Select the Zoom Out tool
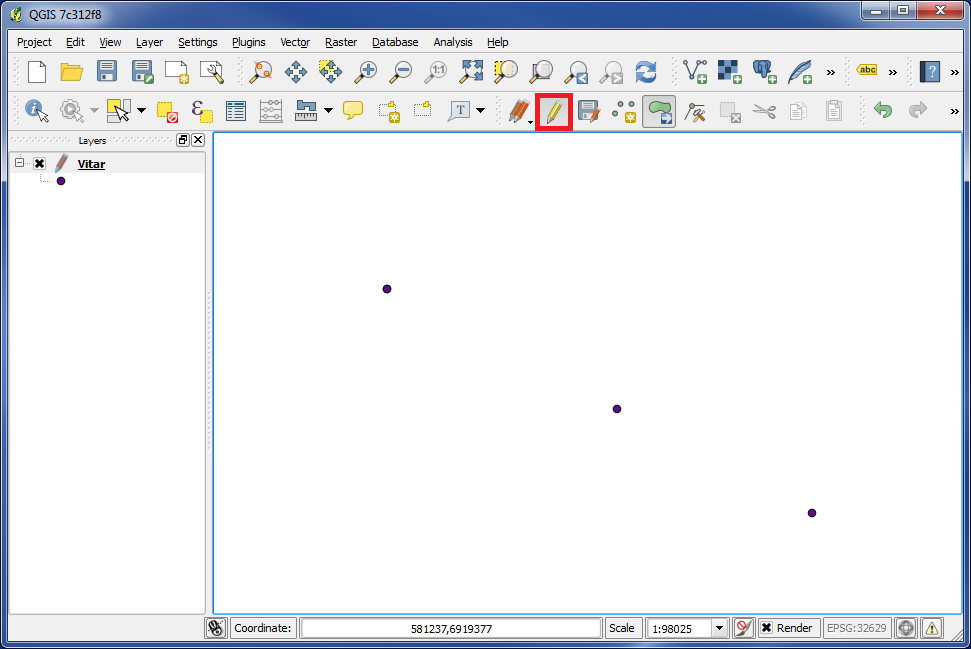Viewport: 971px width, 649px height. pos(401,72)
